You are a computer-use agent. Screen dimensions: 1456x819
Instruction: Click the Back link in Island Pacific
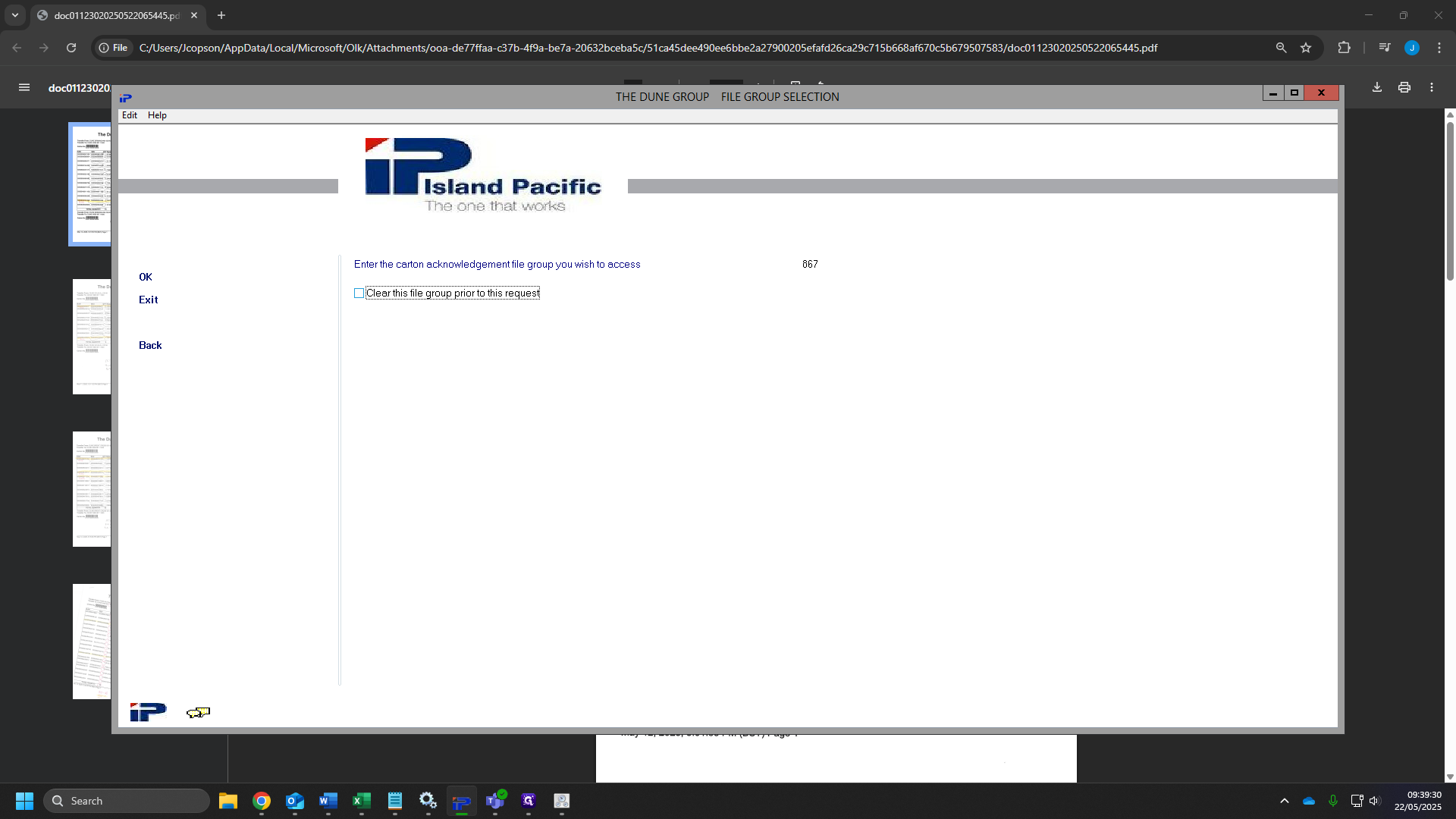(x=150, y=346)
